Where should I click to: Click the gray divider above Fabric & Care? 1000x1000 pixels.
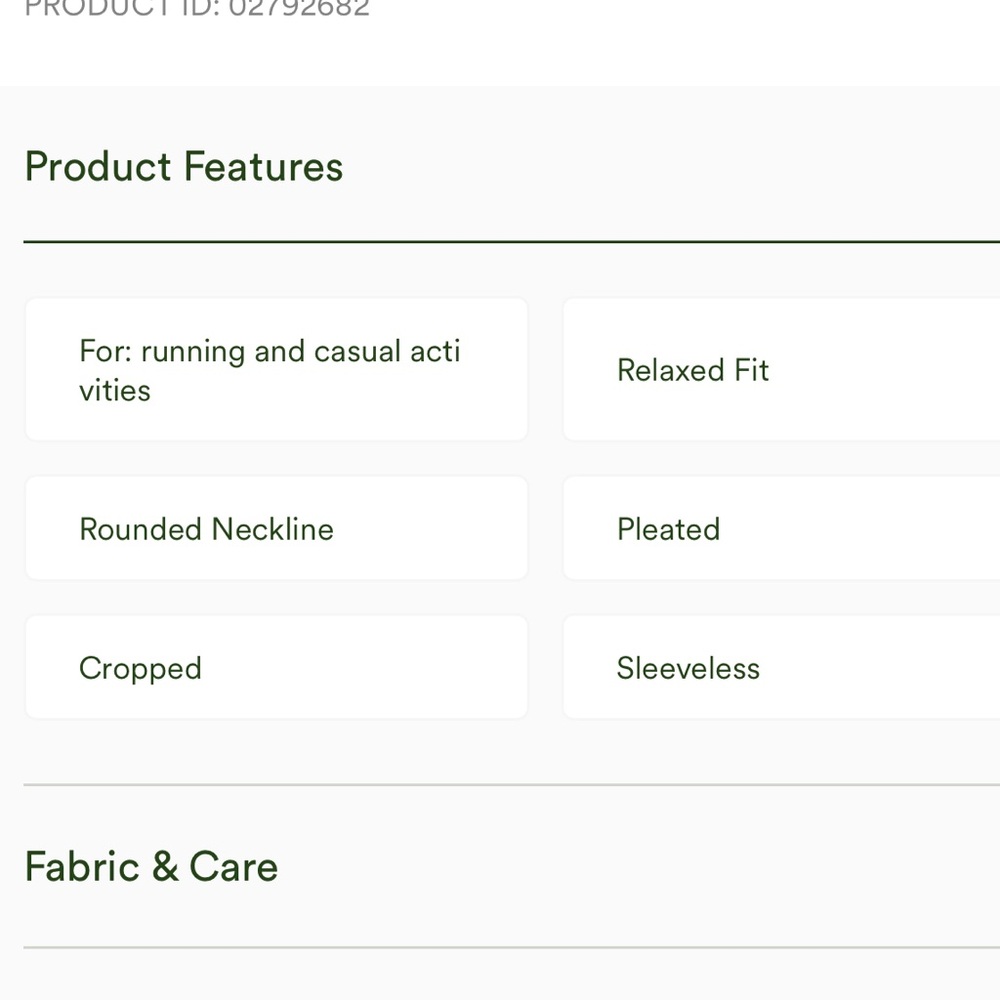coord(511,784)
